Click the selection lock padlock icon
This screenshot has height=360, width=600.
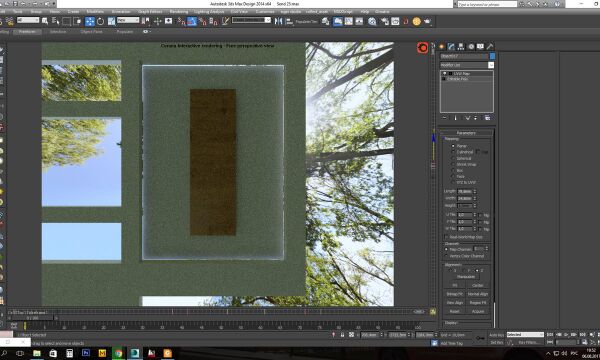(342, 334)
